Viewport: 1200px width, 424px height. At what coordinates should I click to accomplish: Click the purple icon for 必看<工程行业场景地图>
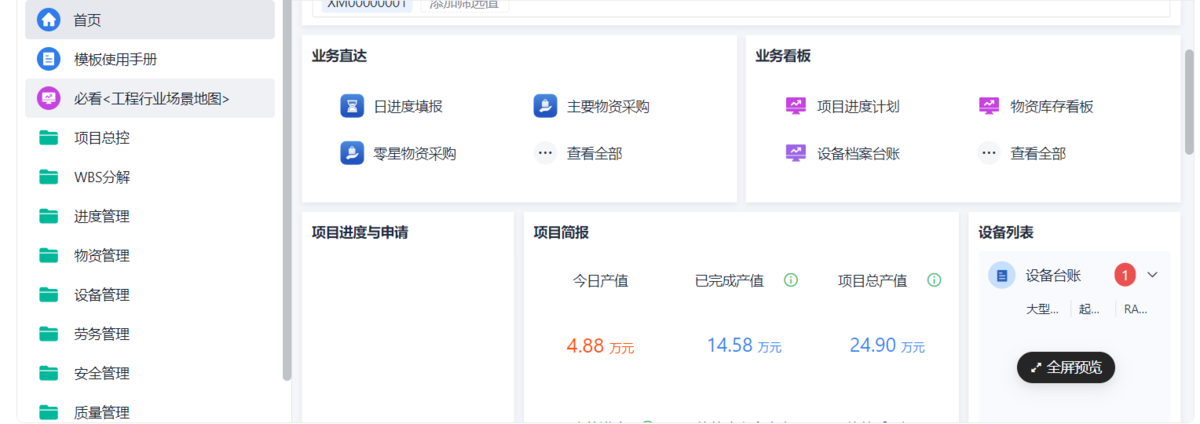tap(49, 98)
